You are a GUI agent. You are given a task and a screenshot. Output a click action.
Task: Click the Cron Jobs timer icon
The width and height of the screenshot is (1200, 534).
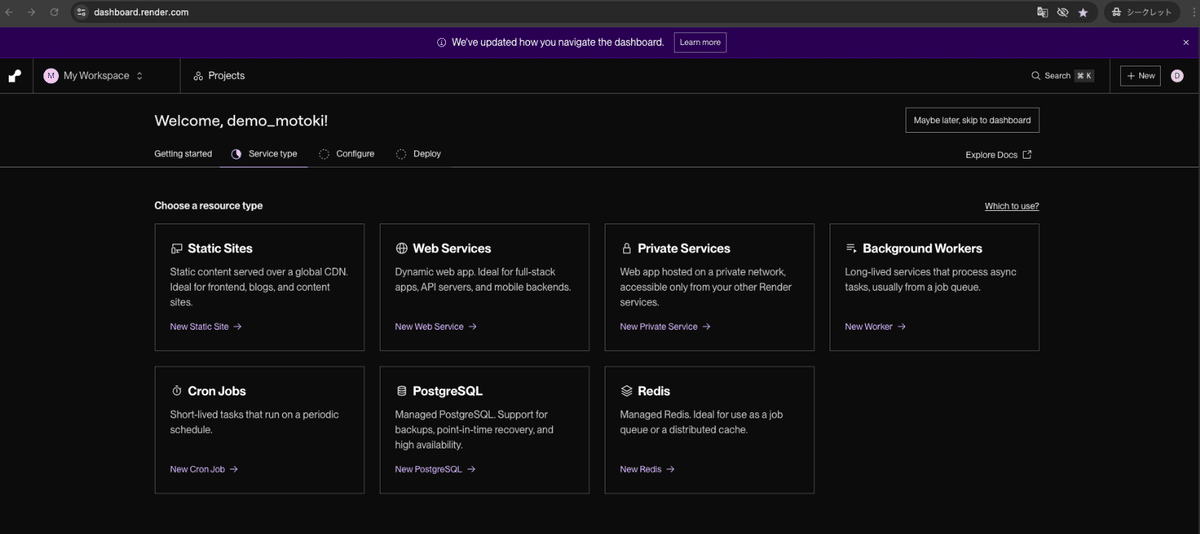[x=177, y=391]
